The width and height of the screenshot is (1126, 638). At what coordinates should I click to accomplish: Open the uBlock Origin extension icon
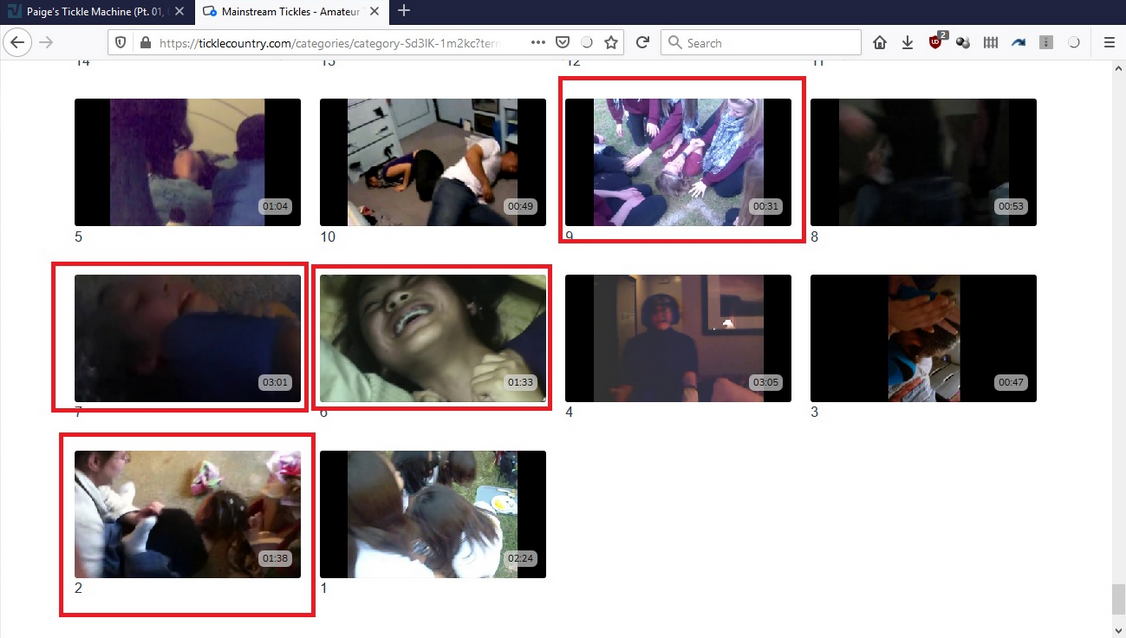936,42
